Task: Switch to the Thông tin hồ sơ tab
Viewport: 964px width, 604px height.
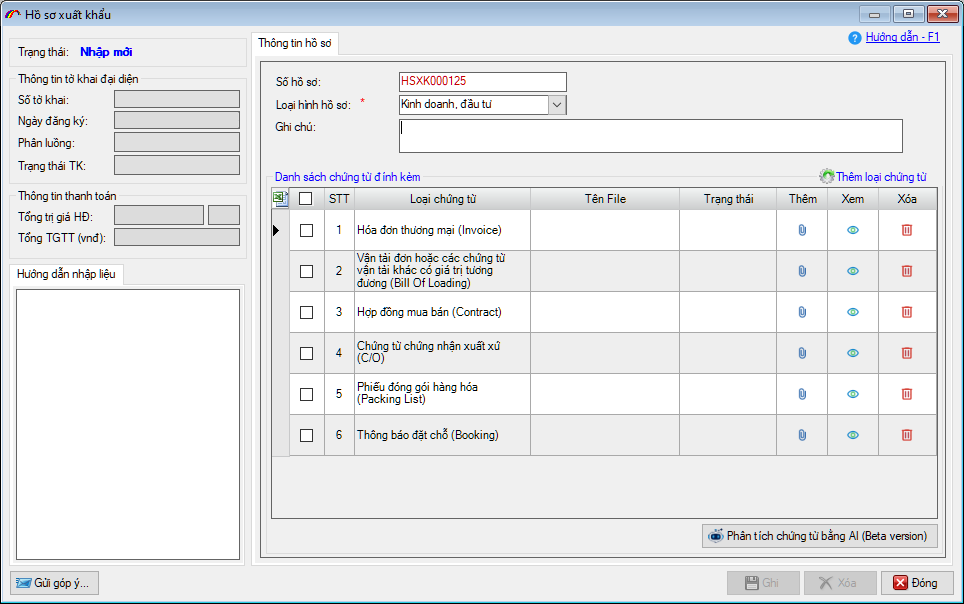Action: [296, 43]
